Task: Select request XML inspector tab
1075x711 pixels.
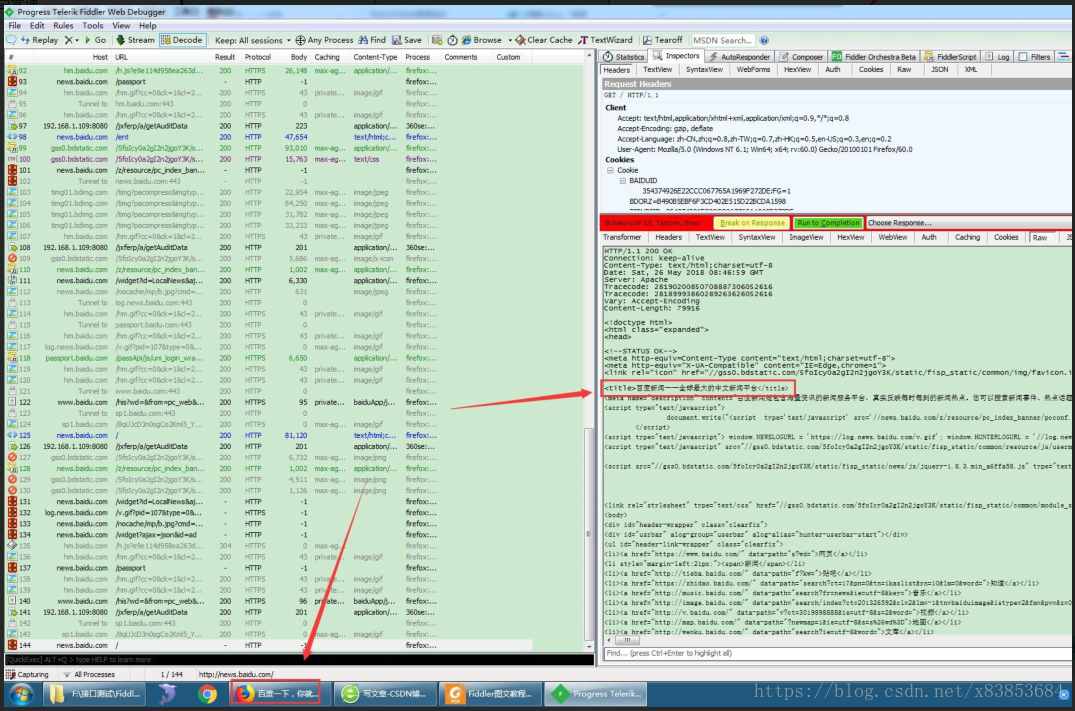Action: [x=971, y=70]
